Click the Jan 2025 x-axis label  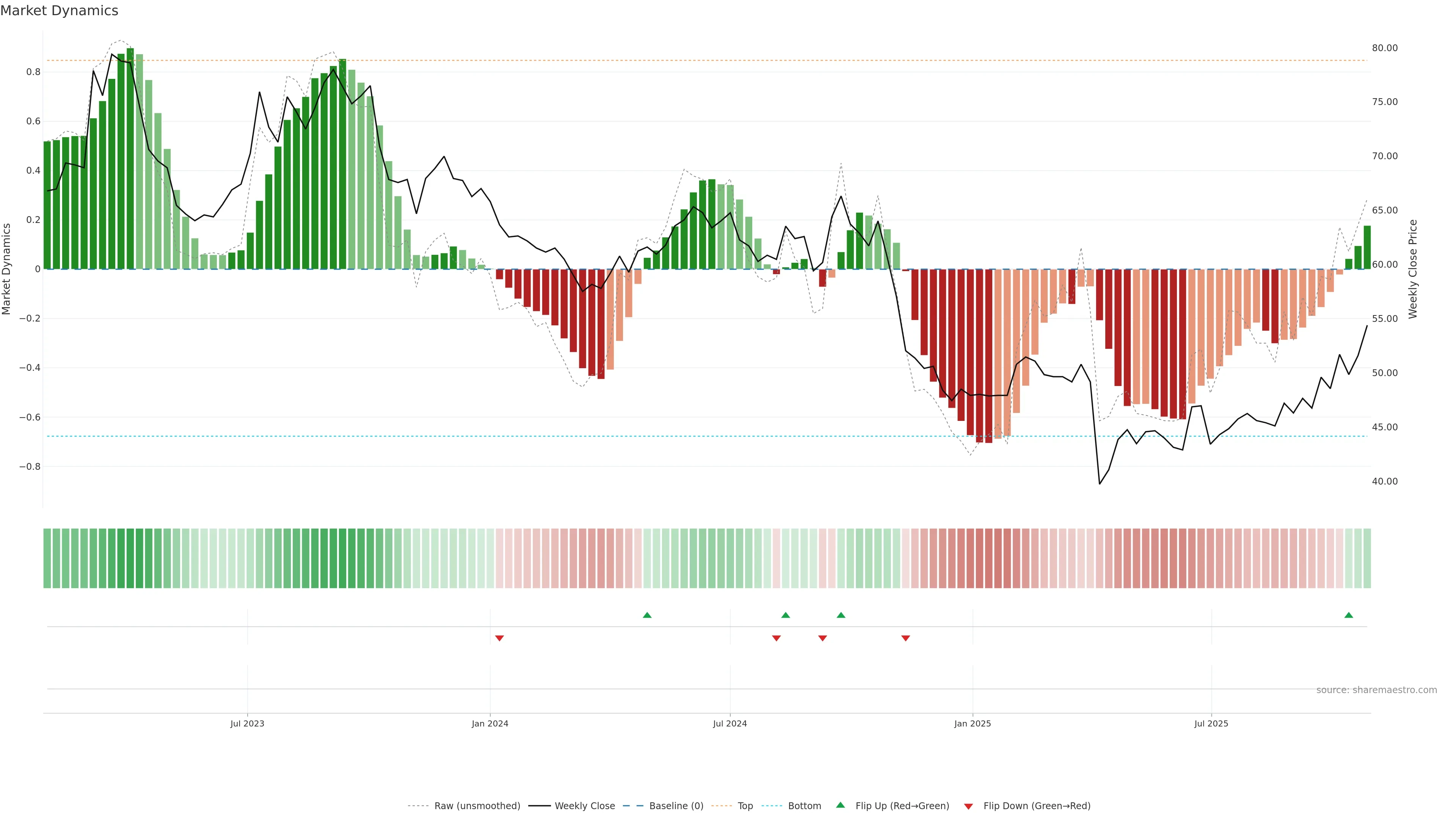coord(972,723)
